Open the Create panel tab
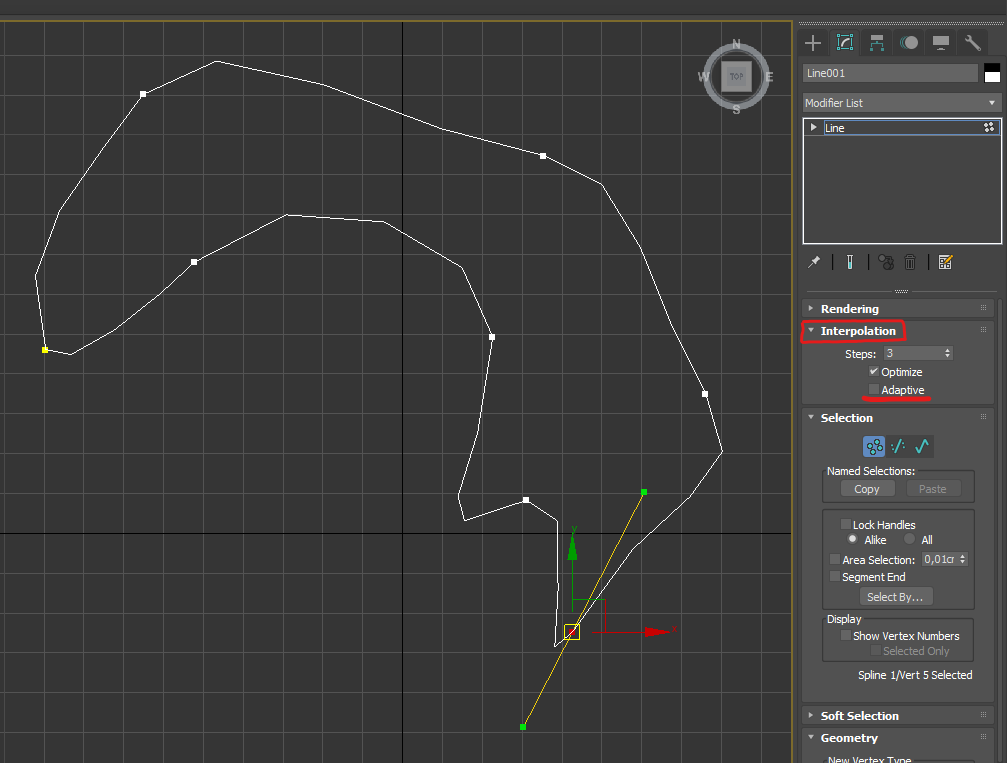The height and width of the screenshot is (763, 1007). coord(813,42)
